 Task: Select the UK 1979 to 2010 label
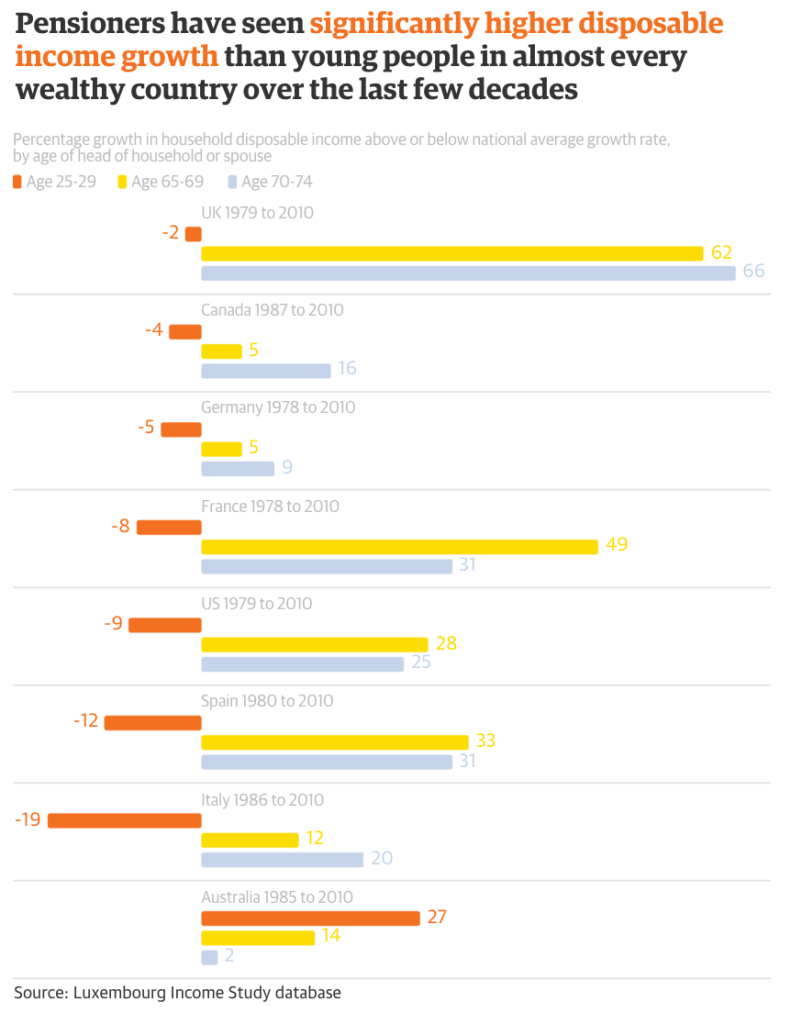pyautogui.click(x=257, y=212)
